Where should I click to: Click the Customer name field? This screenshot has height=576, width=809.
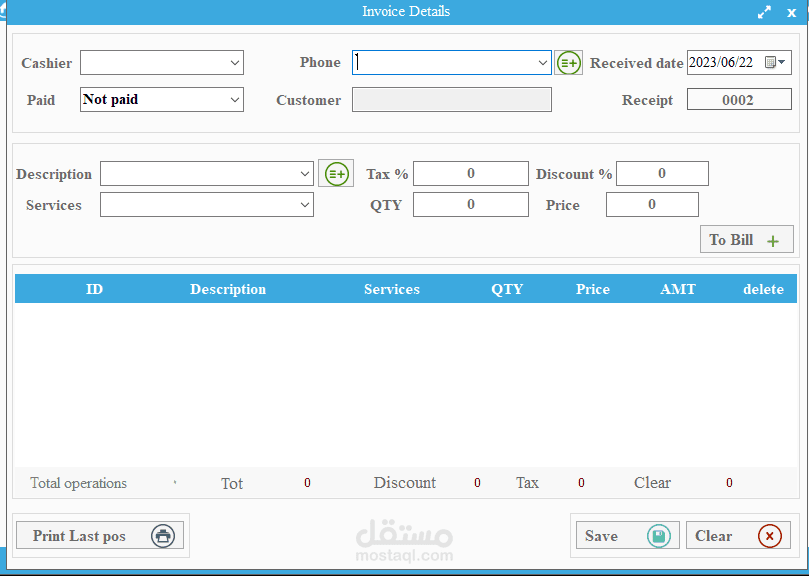point(452,100)
